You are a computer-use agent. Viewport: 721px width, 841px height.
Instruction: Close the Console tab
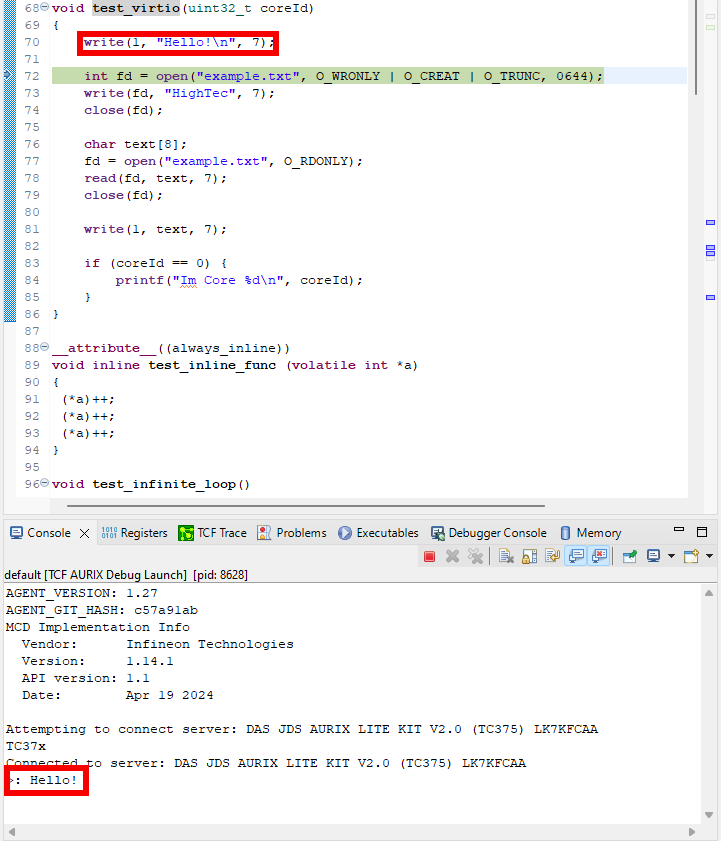pyautogui.click(x=84, y=533)
